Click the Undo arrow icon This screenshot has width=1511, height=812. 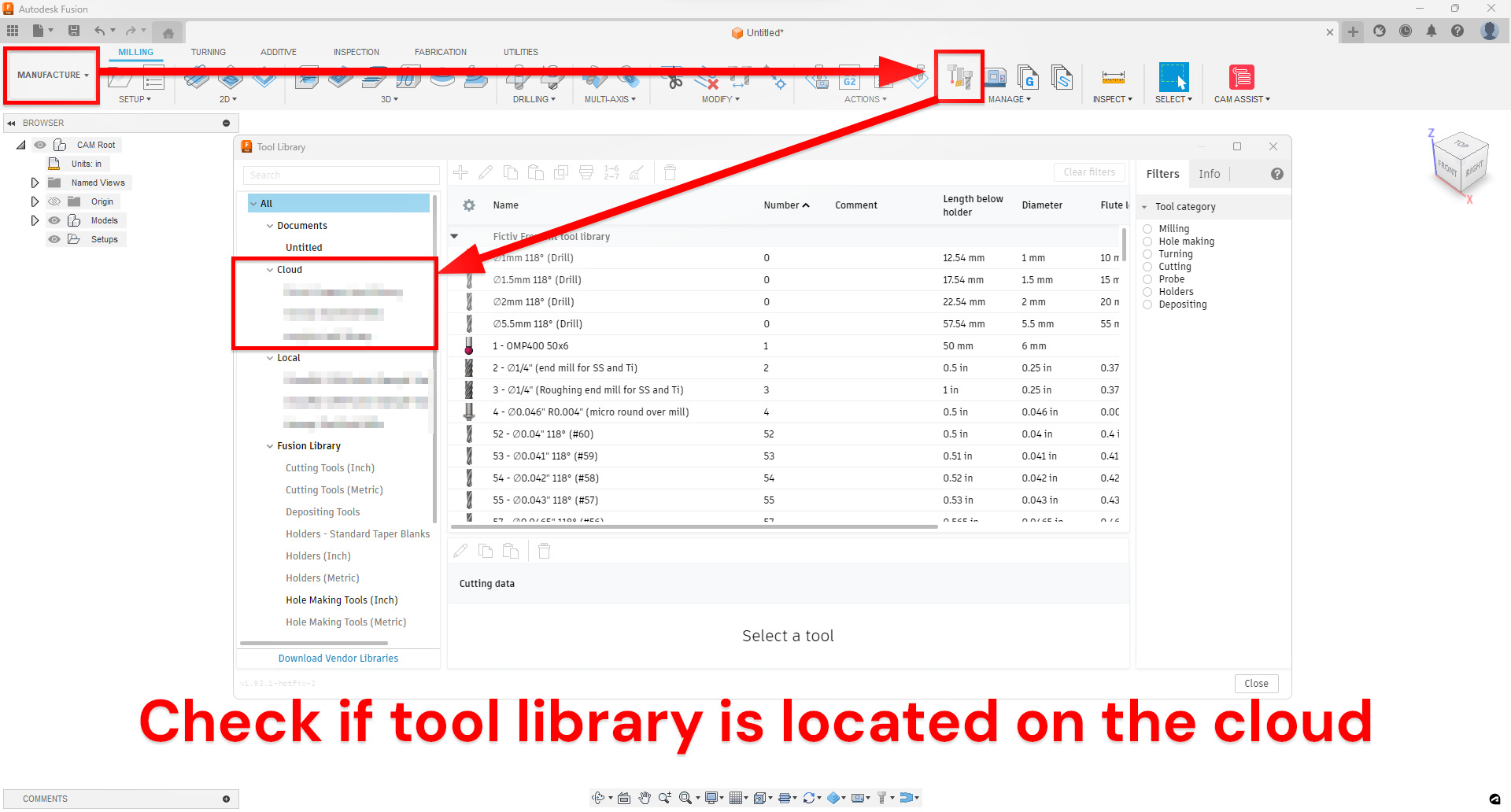point(100,31)
